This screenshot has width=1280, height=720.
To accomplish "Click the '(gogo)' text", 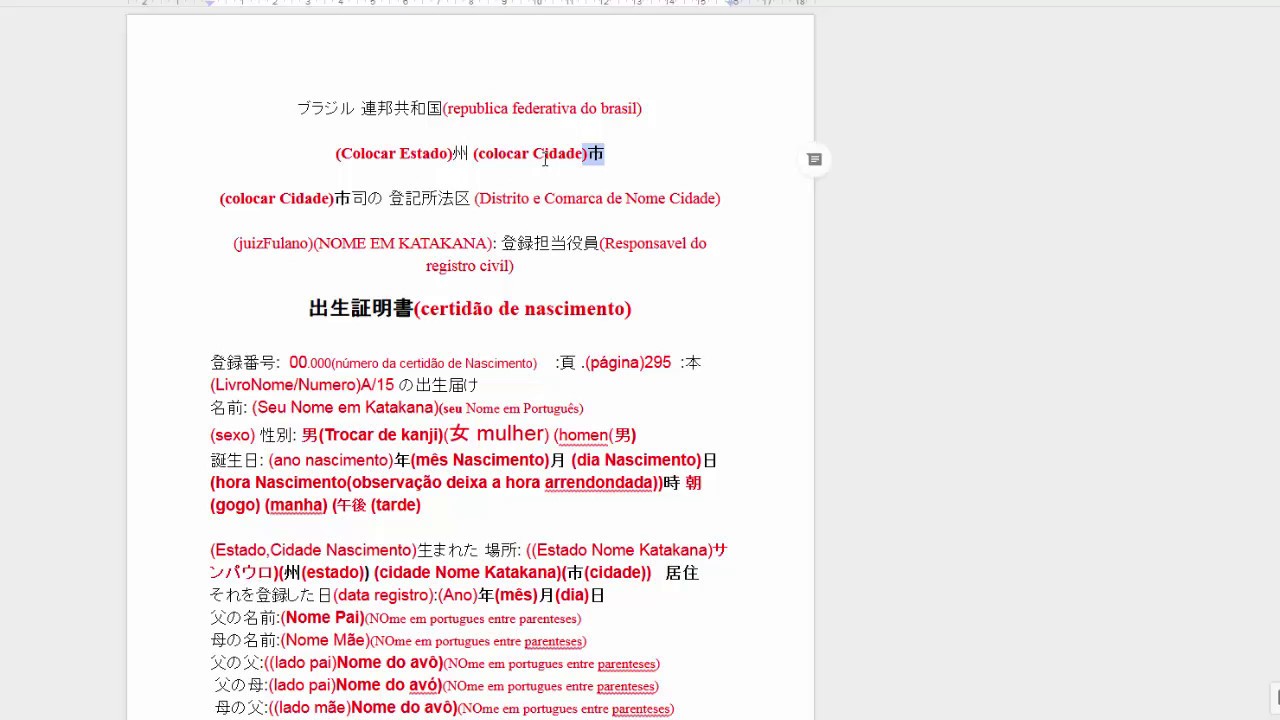I will coord(235,505).
